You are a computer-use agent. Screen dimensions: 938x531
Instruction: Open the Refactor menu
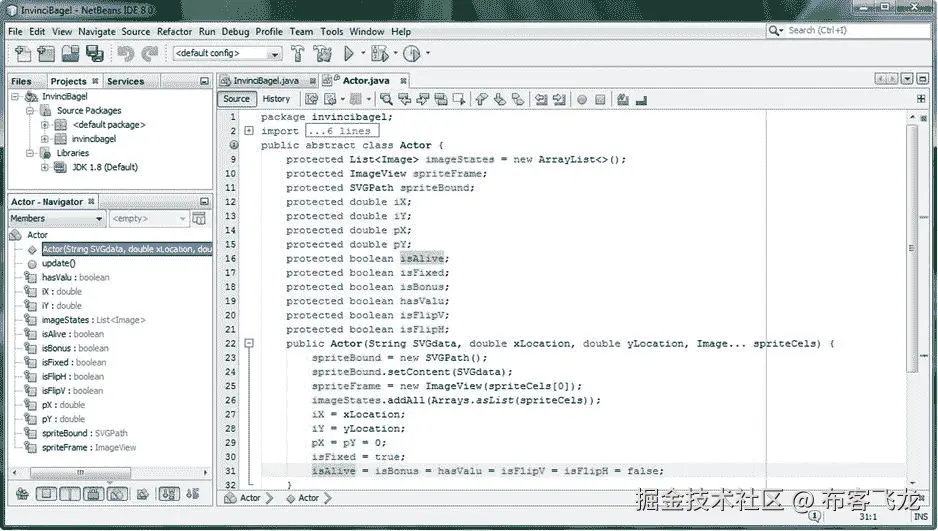(174, 32)
